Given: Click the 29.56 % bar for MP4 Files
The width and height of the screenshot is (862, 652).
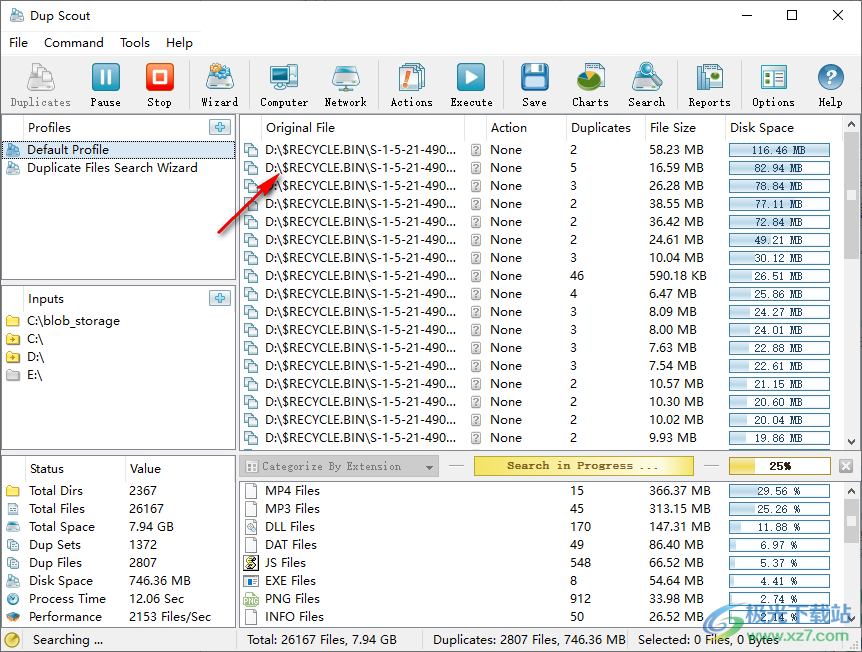Looking at the screenshot, I should (x=779, y=491).
